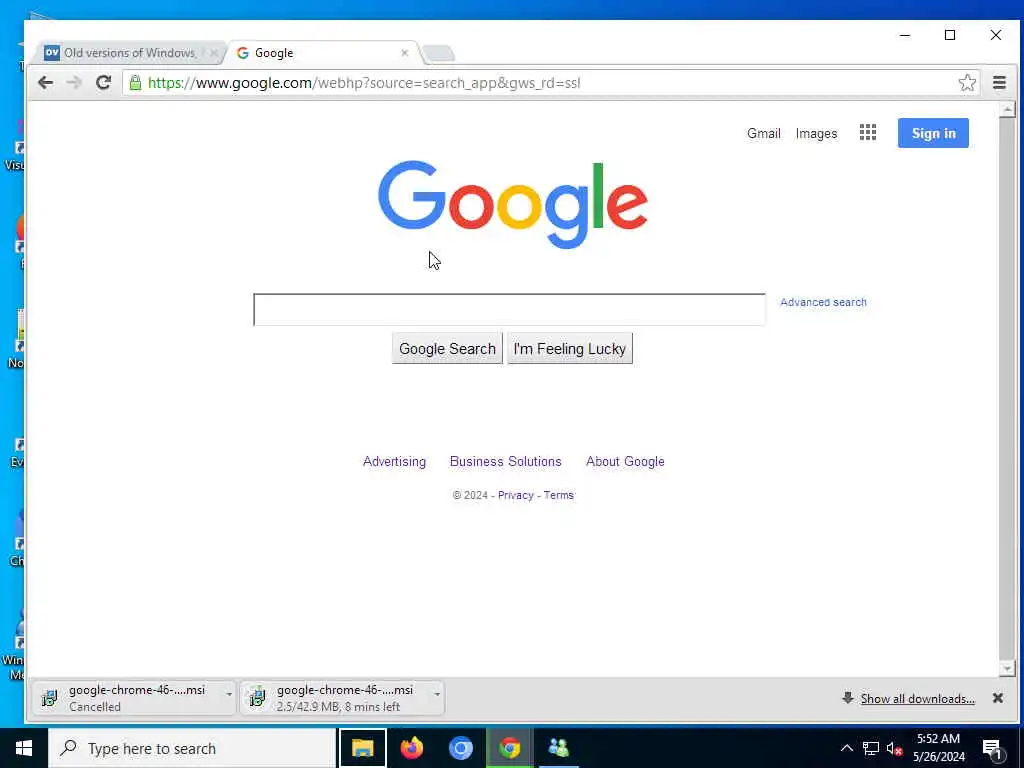Click the msi file icon of cancelled download

pyautogui.click(x=50, y=697)
